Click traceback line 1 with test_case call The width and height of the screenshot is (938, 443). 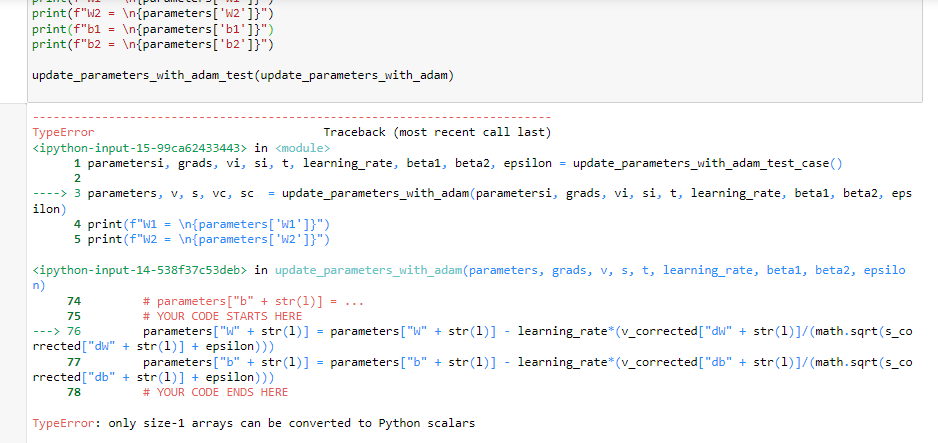click(458, 163)
